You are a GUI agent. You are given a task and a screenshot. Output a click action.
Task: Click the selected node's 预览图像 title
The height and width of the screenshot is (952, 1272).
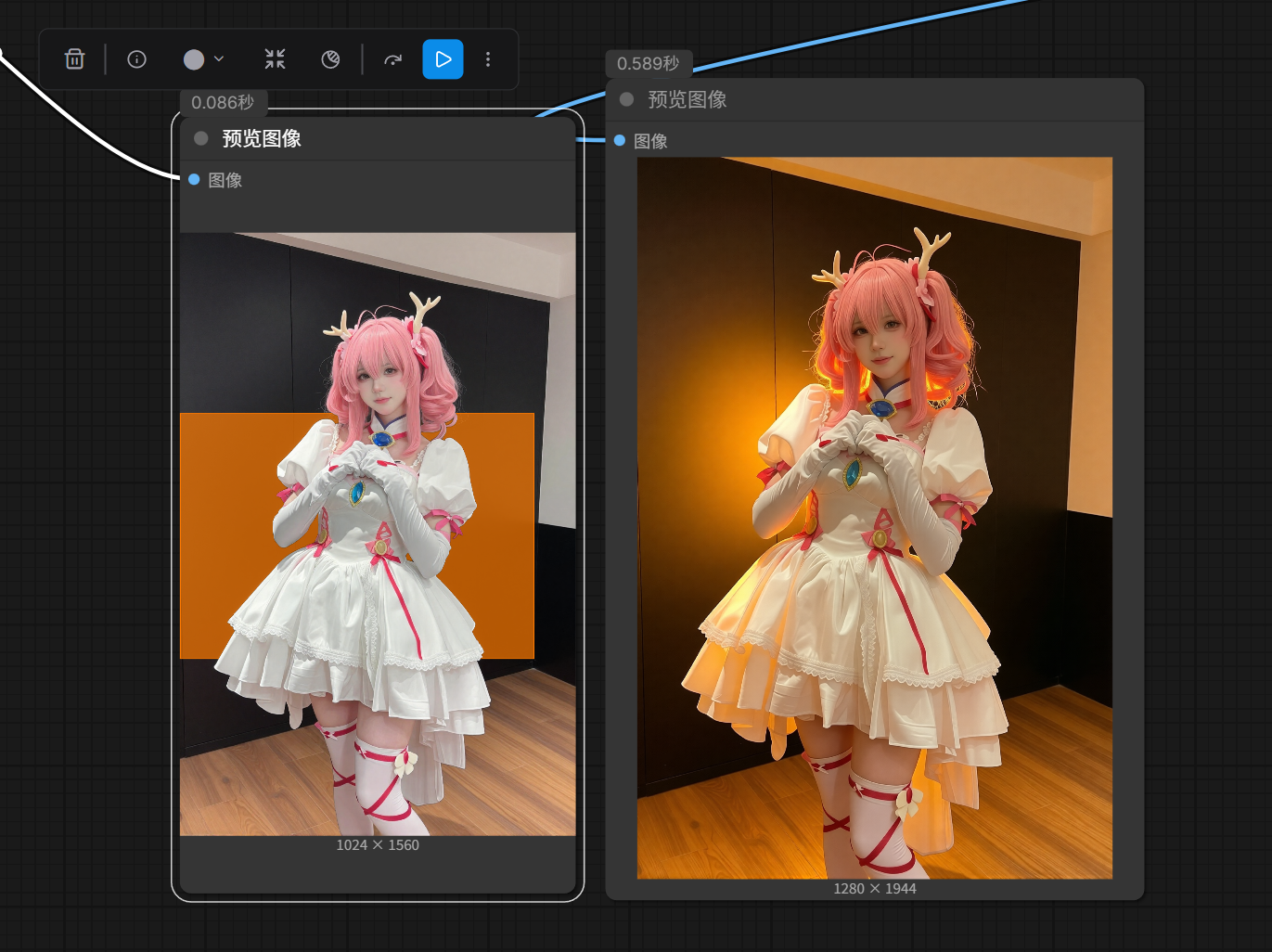(x=262, y=139)
